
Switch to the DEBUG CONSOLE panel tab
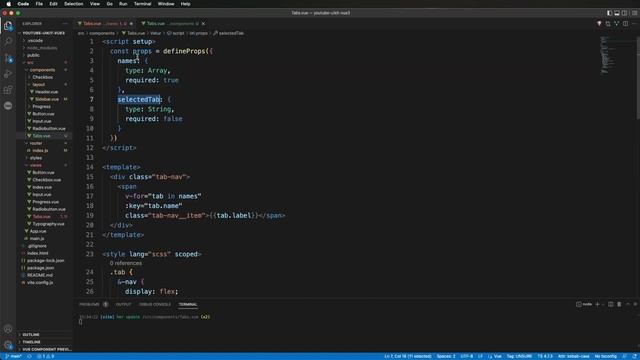(155, 304)
